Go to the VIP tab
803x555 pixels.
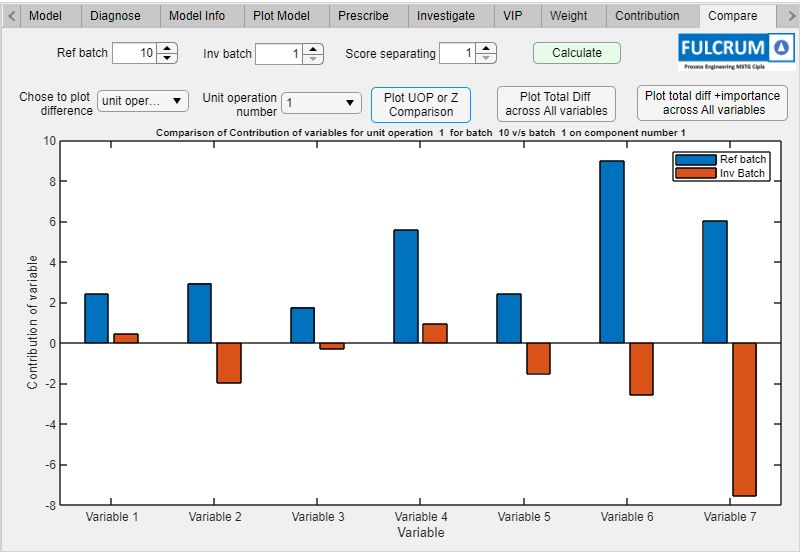[513, 16]
